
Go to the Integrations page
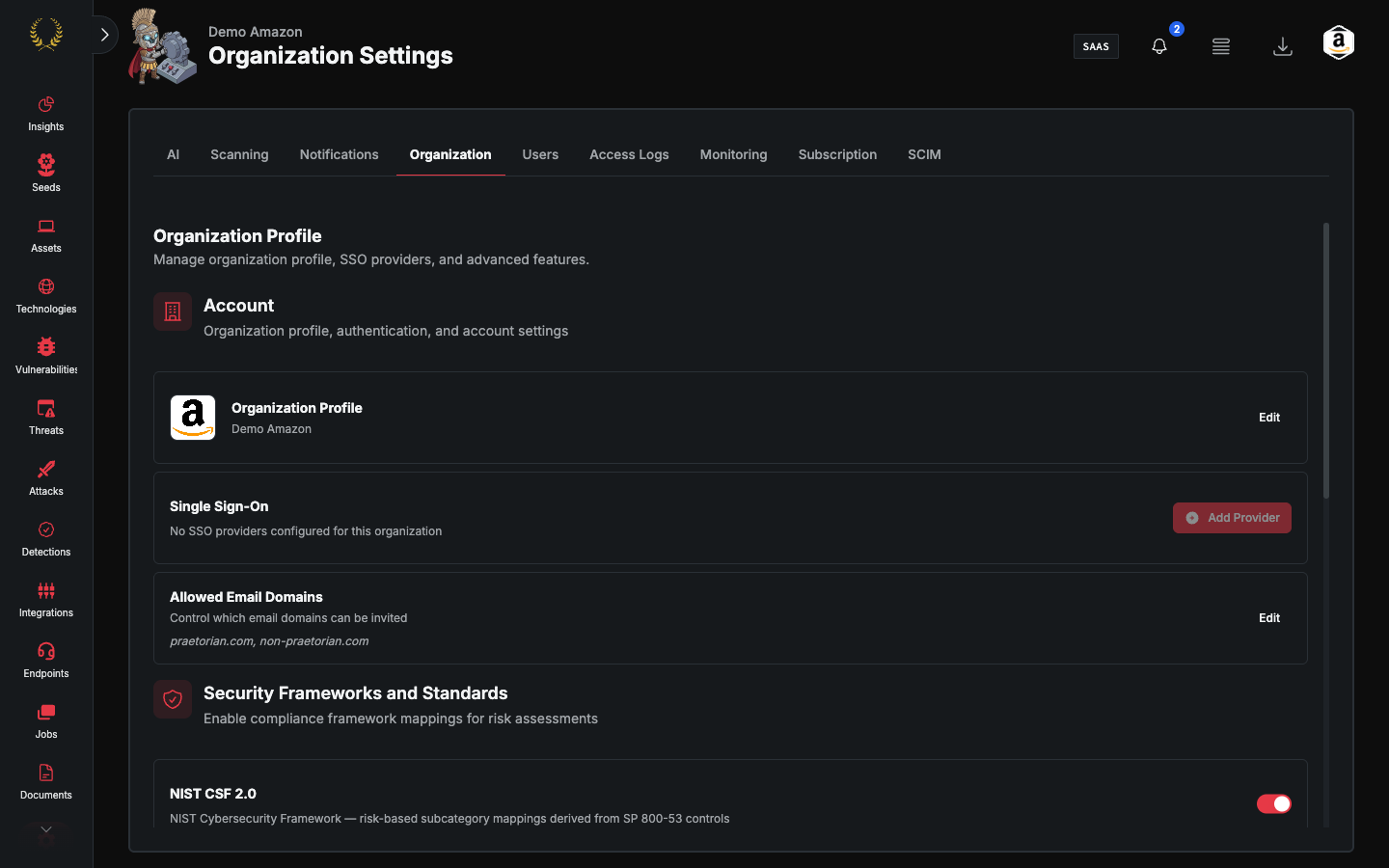45,600
